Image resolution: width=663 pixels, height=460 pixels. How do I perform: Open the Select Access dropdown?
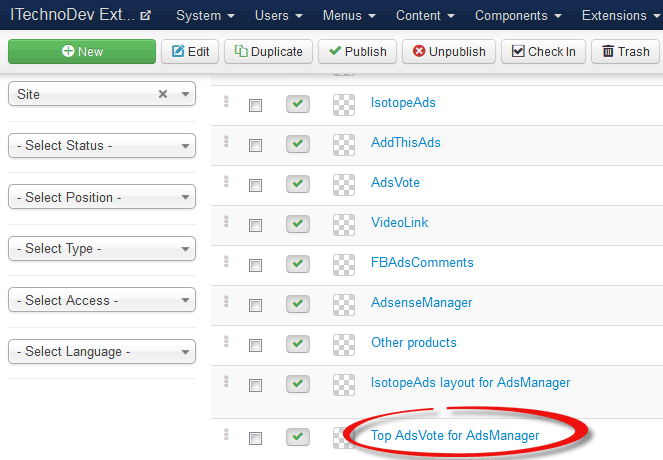pos(102,300)
